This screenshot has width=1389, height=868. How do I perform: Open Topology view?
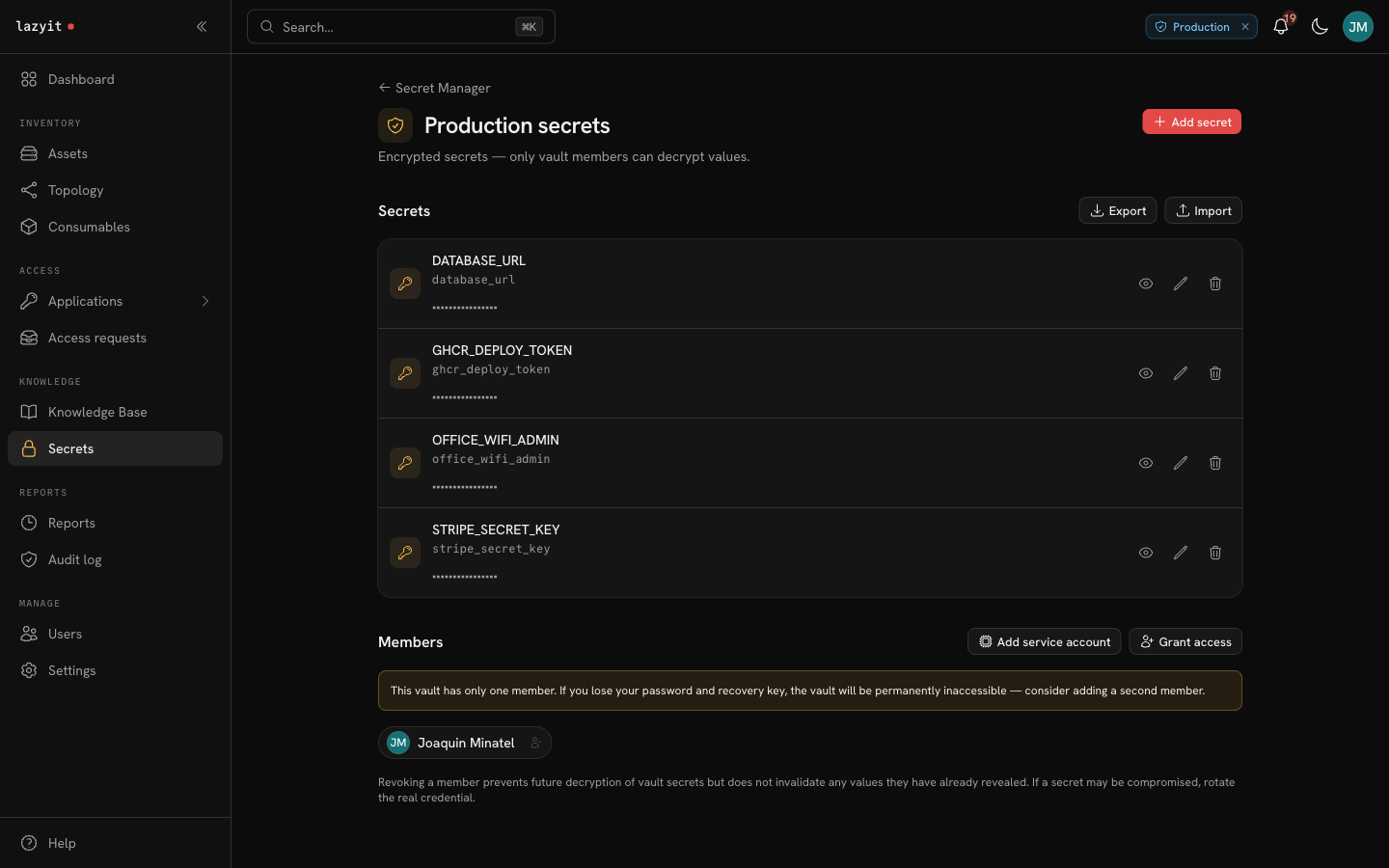tap(115, 190)
